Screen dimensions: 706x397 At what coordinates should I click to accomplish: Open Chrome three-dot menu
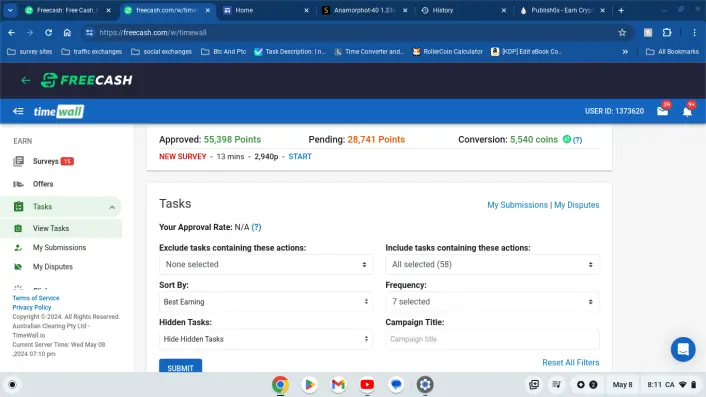pyautogui.click(x=694, y=32)
